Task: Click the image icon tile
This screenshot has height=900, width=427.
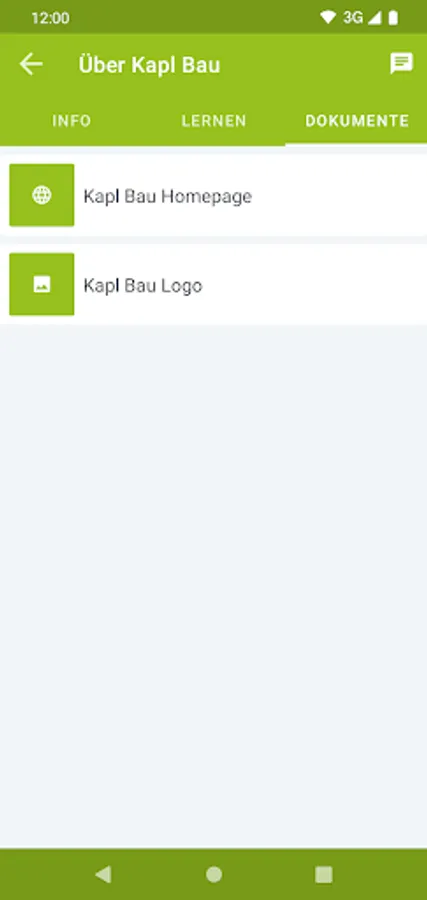Action: 42,284
